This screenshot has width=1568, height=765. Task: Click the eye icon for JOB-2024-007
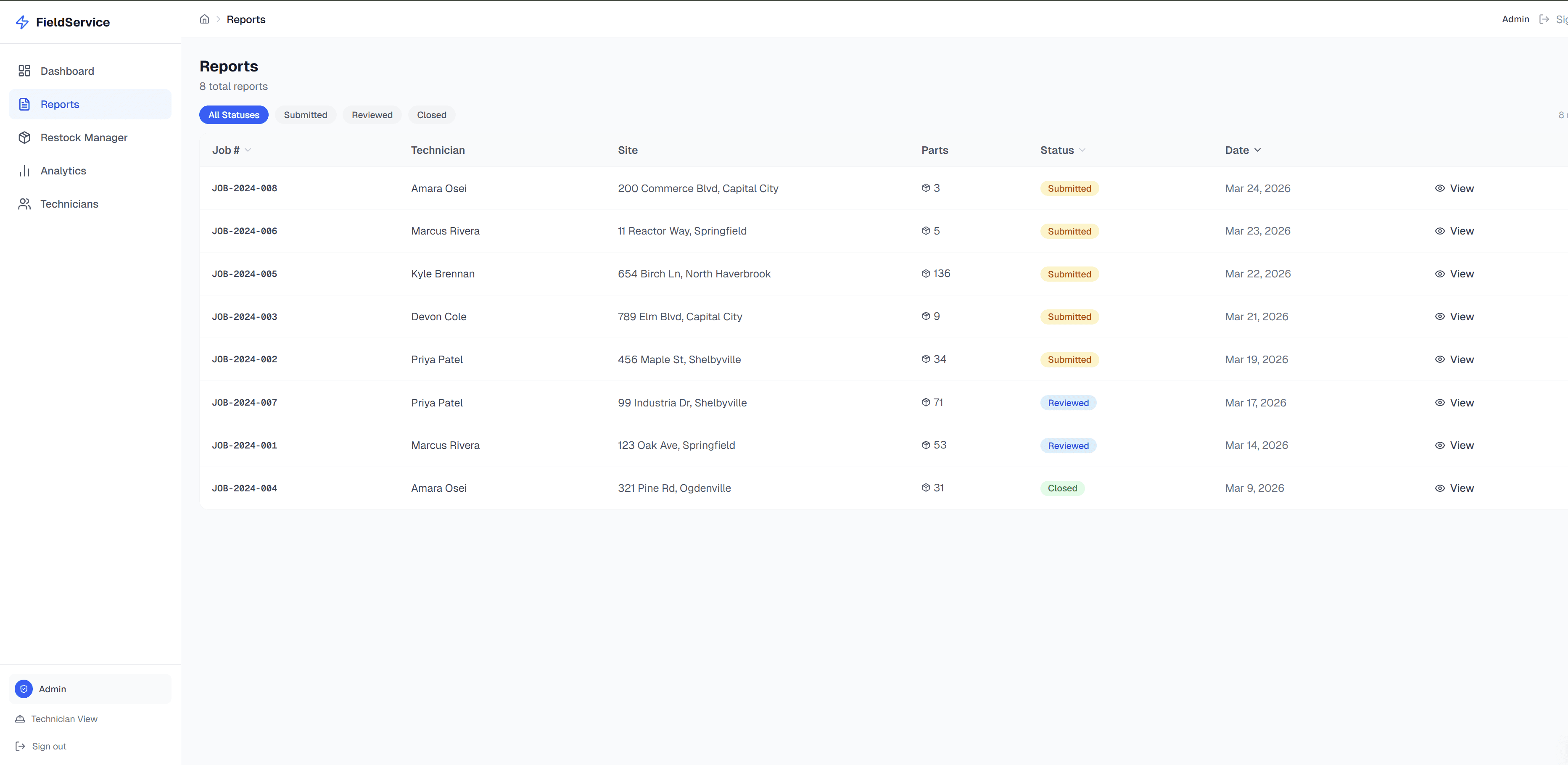1439,403
